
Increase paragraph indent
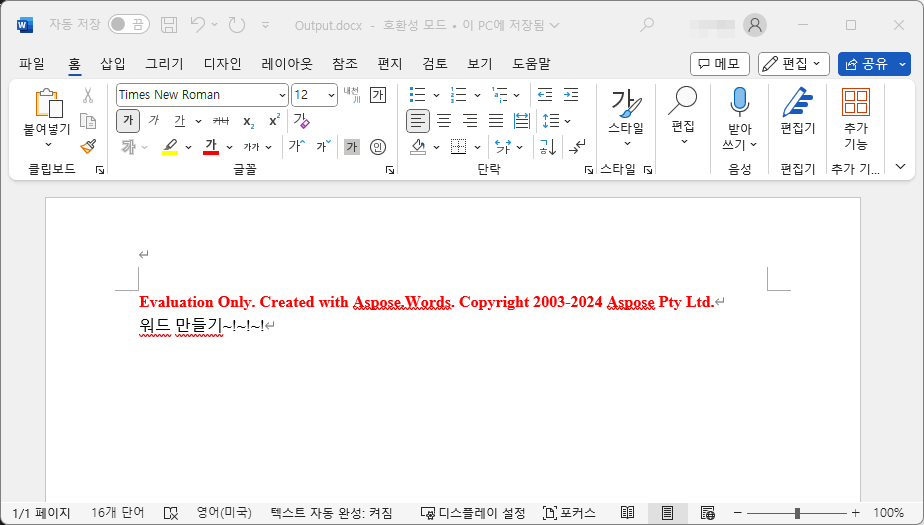click(571, 95)
